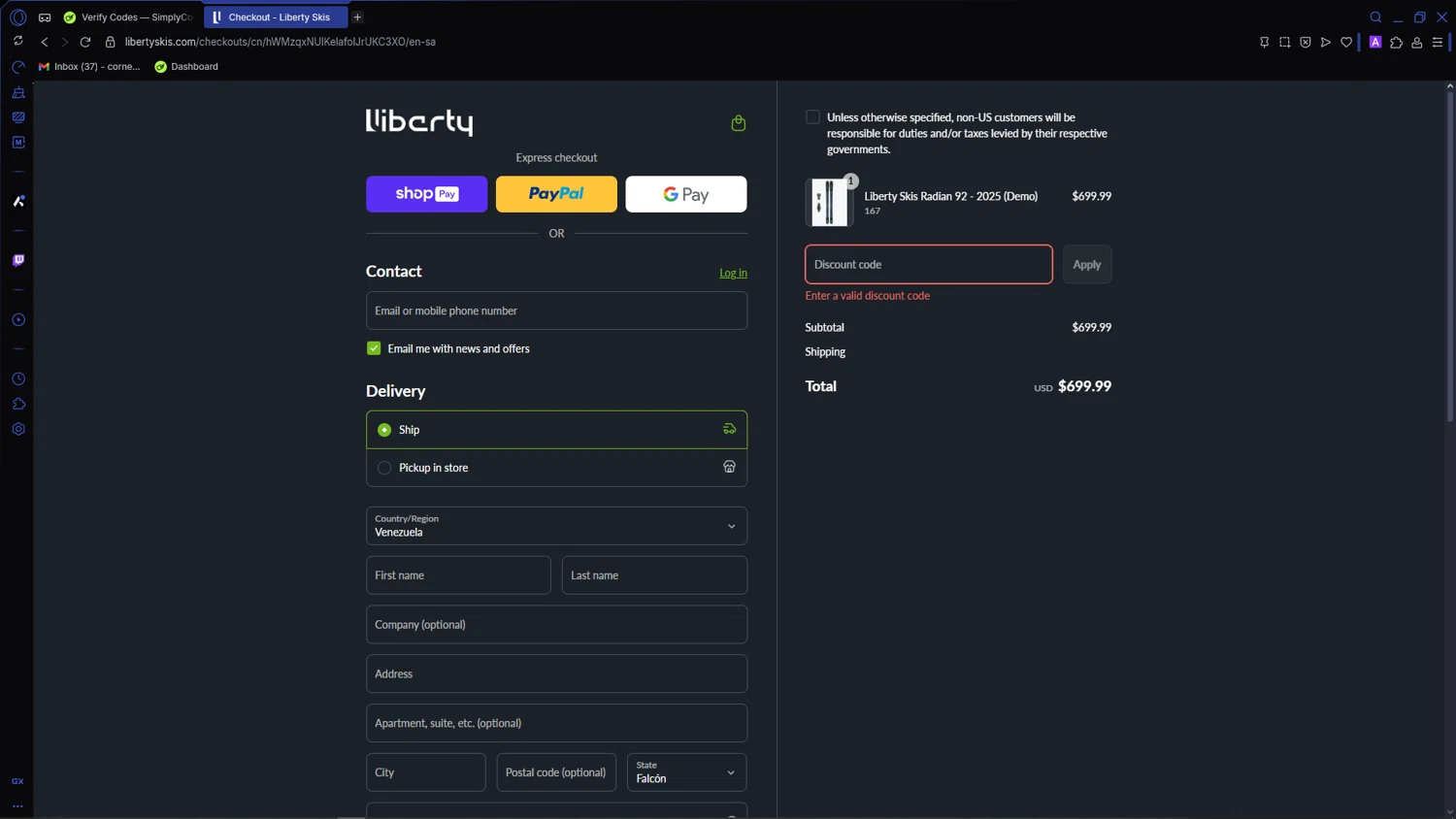
Task: Focus the Discount code field
Action: click(x=929, y=264)
